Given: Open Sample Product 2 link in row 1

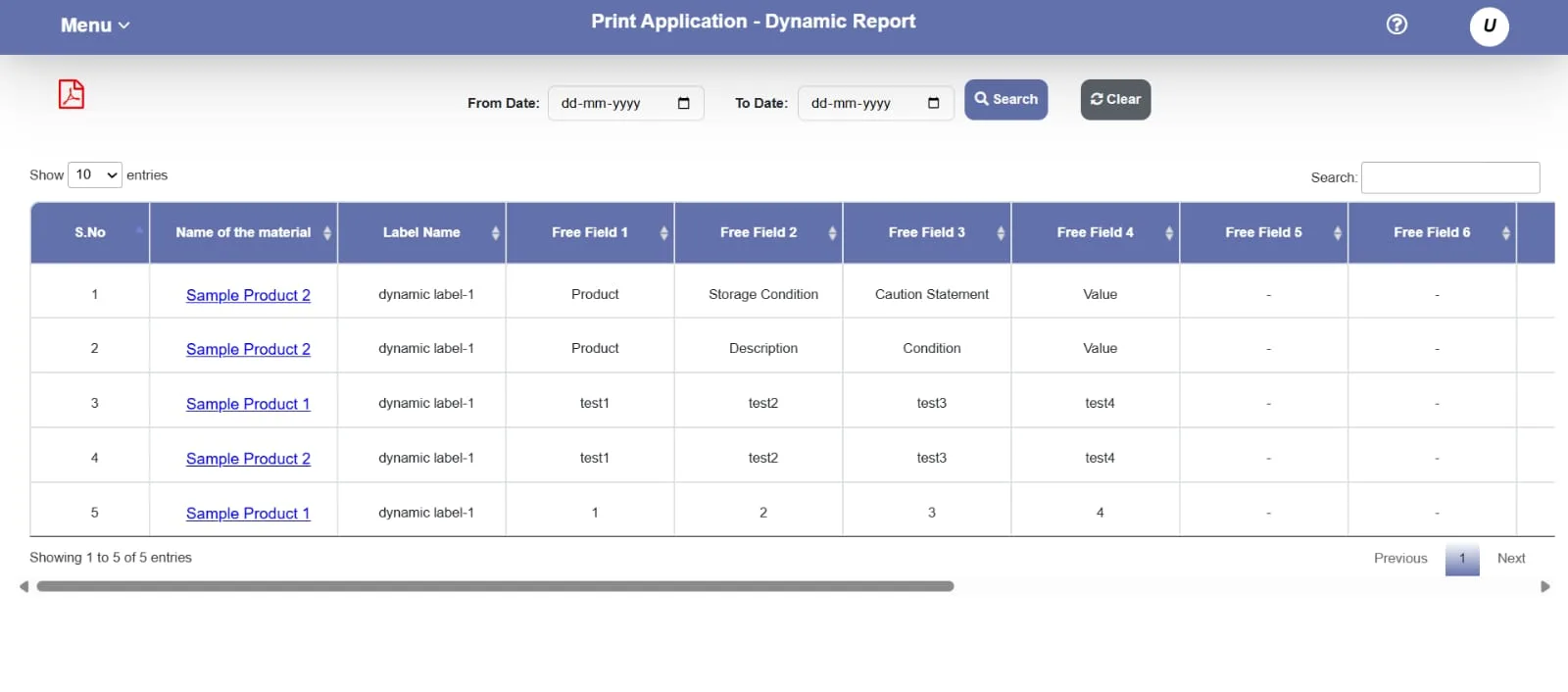Looking at the screenshot, I should 248,295.
